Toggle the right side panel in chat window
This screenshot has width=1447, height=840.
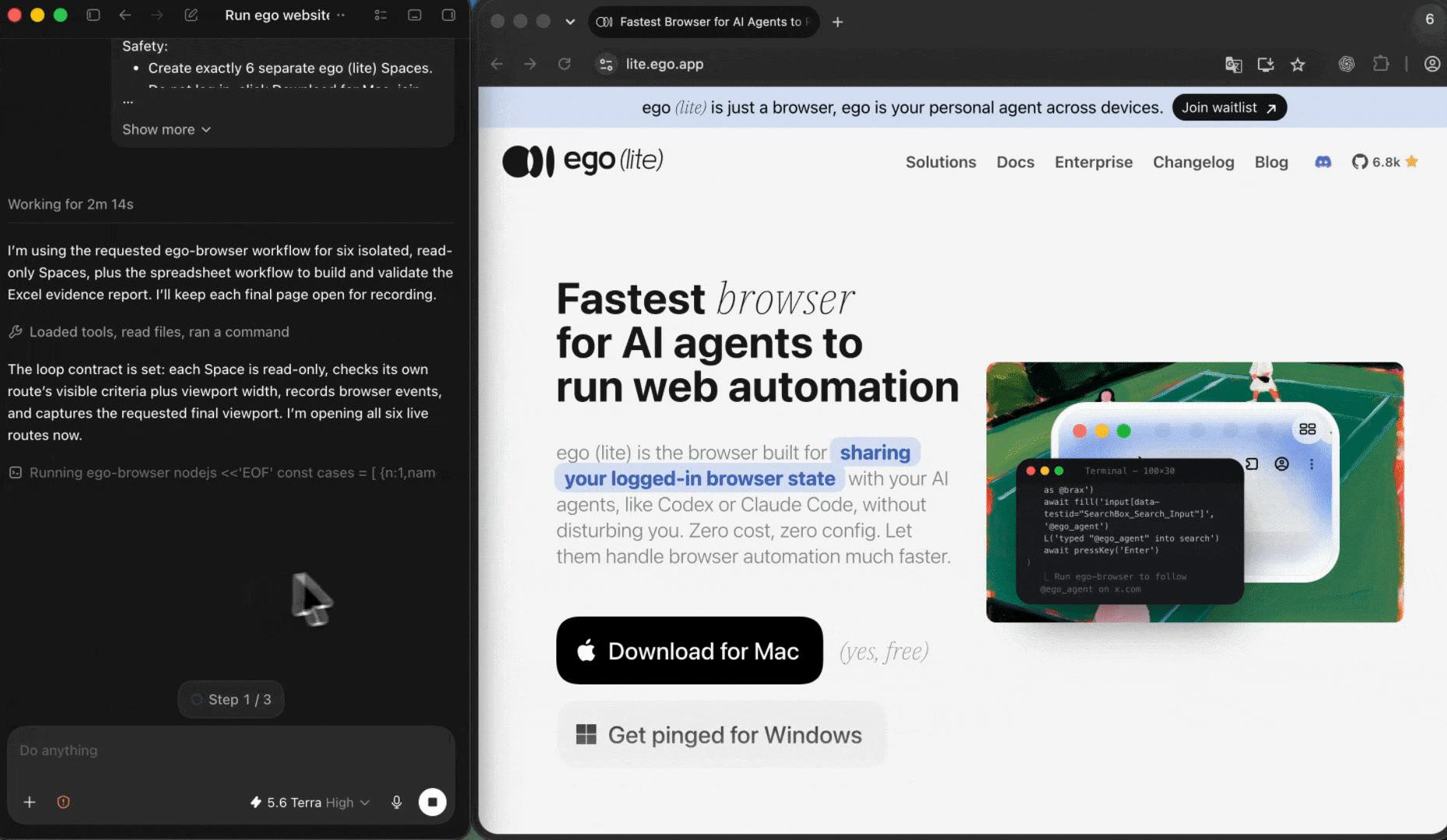click(449, 15)
